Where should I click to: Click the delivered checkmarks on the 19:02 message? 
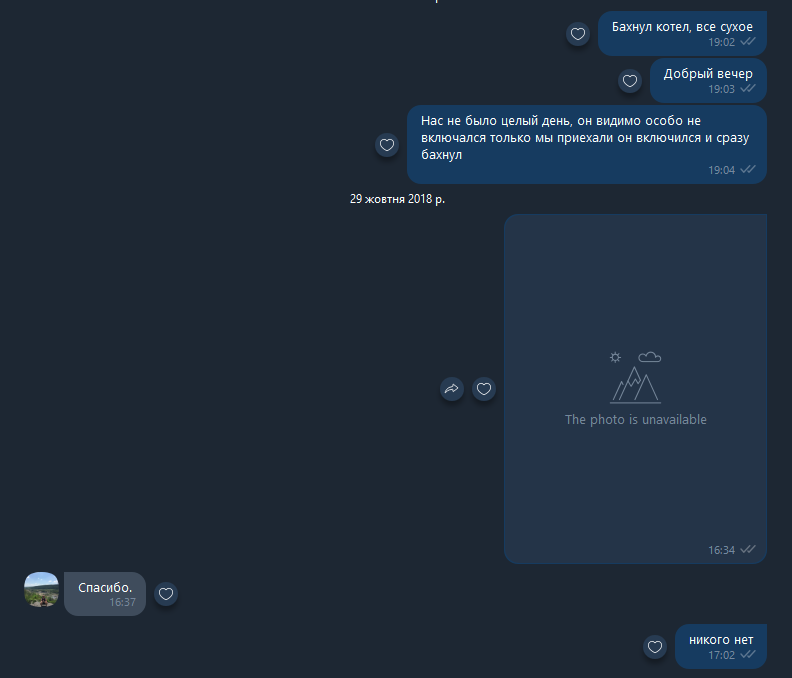coord(748,41)
